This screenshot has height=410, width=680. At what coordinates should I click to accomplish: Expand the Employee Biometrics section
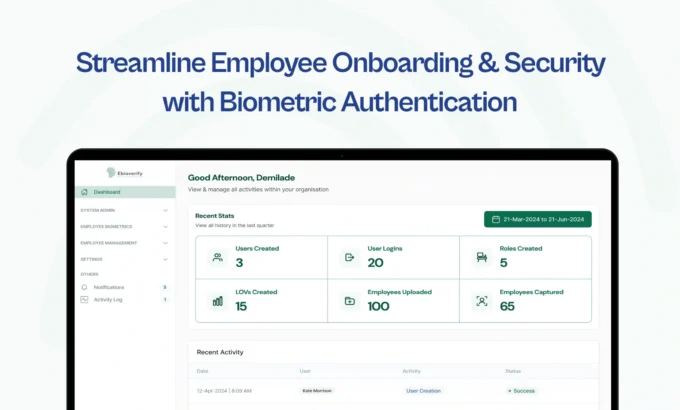pyautogui.click(x=165, y=227)
